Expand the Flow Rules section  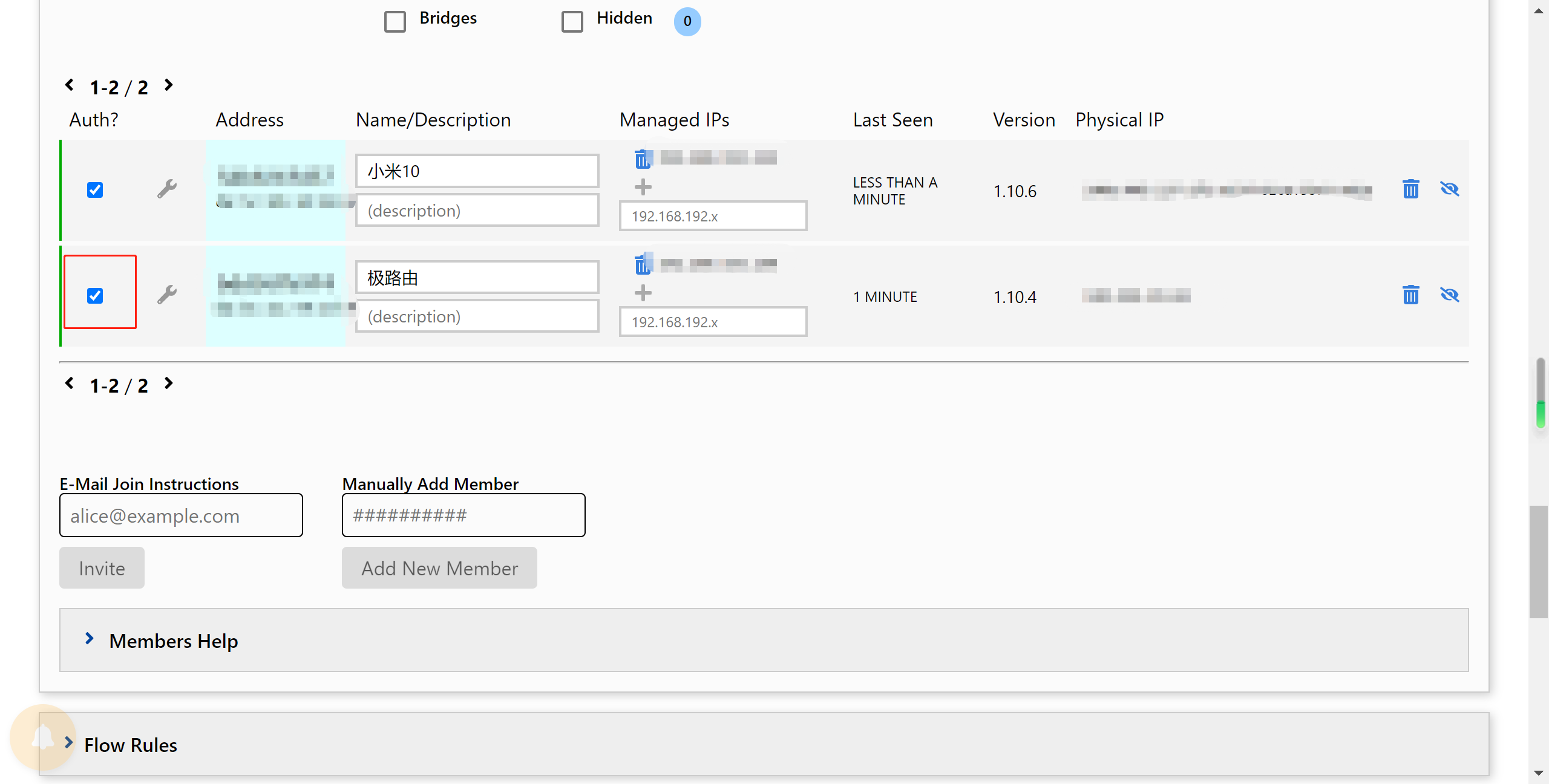130,745
